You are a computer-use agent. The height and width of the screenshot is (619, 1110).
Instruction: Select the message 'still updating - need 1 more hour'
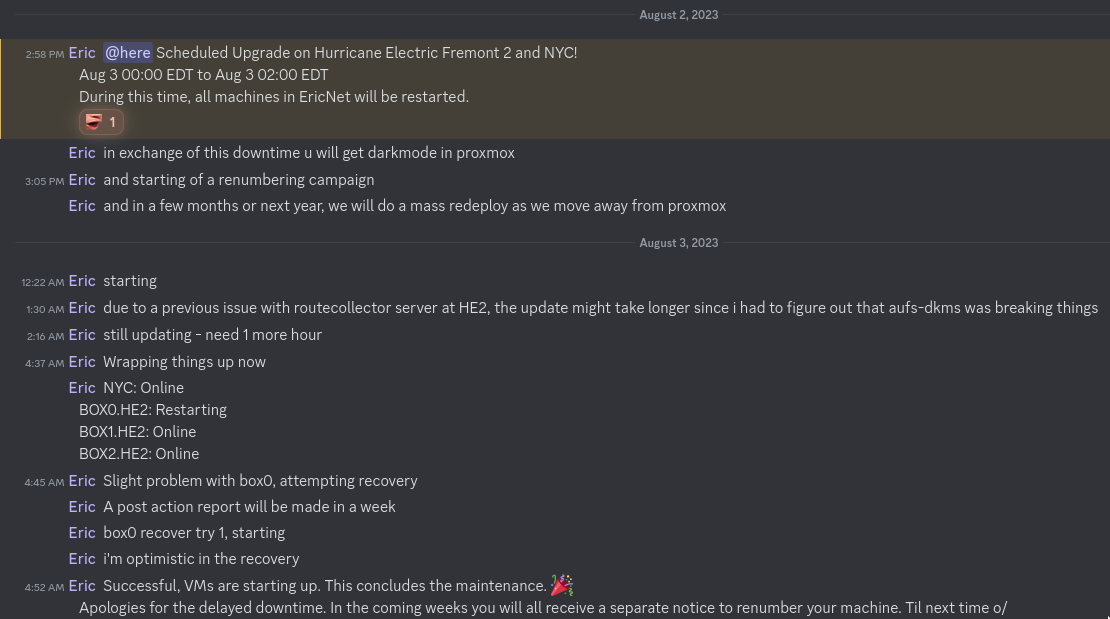pos(212,334)
